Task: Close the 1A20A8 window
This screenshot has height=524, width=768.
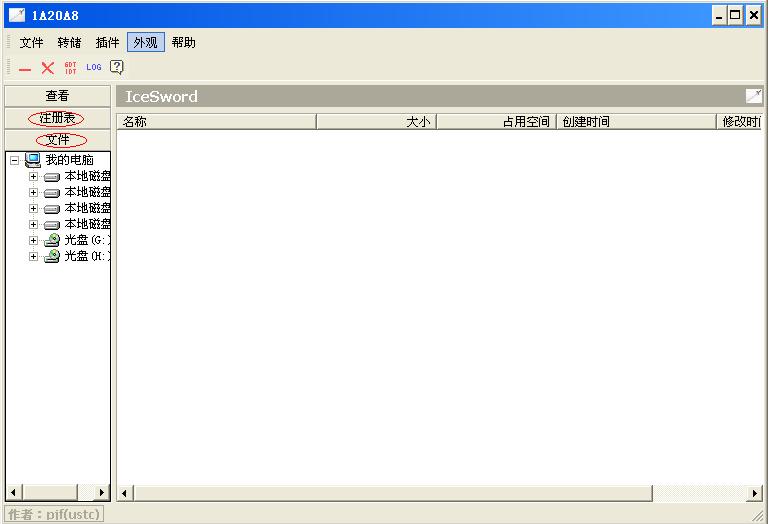Action: click(753, 15)
